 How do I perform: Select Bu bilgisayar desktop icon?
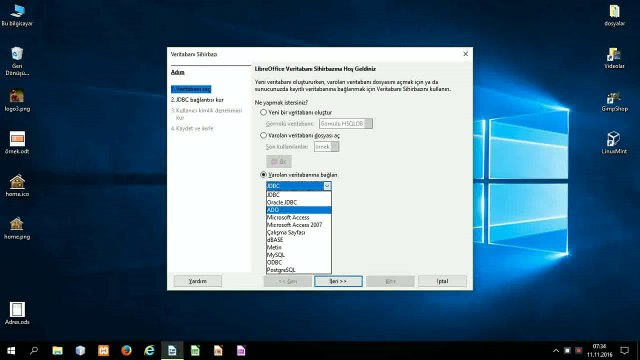[17, 16]
